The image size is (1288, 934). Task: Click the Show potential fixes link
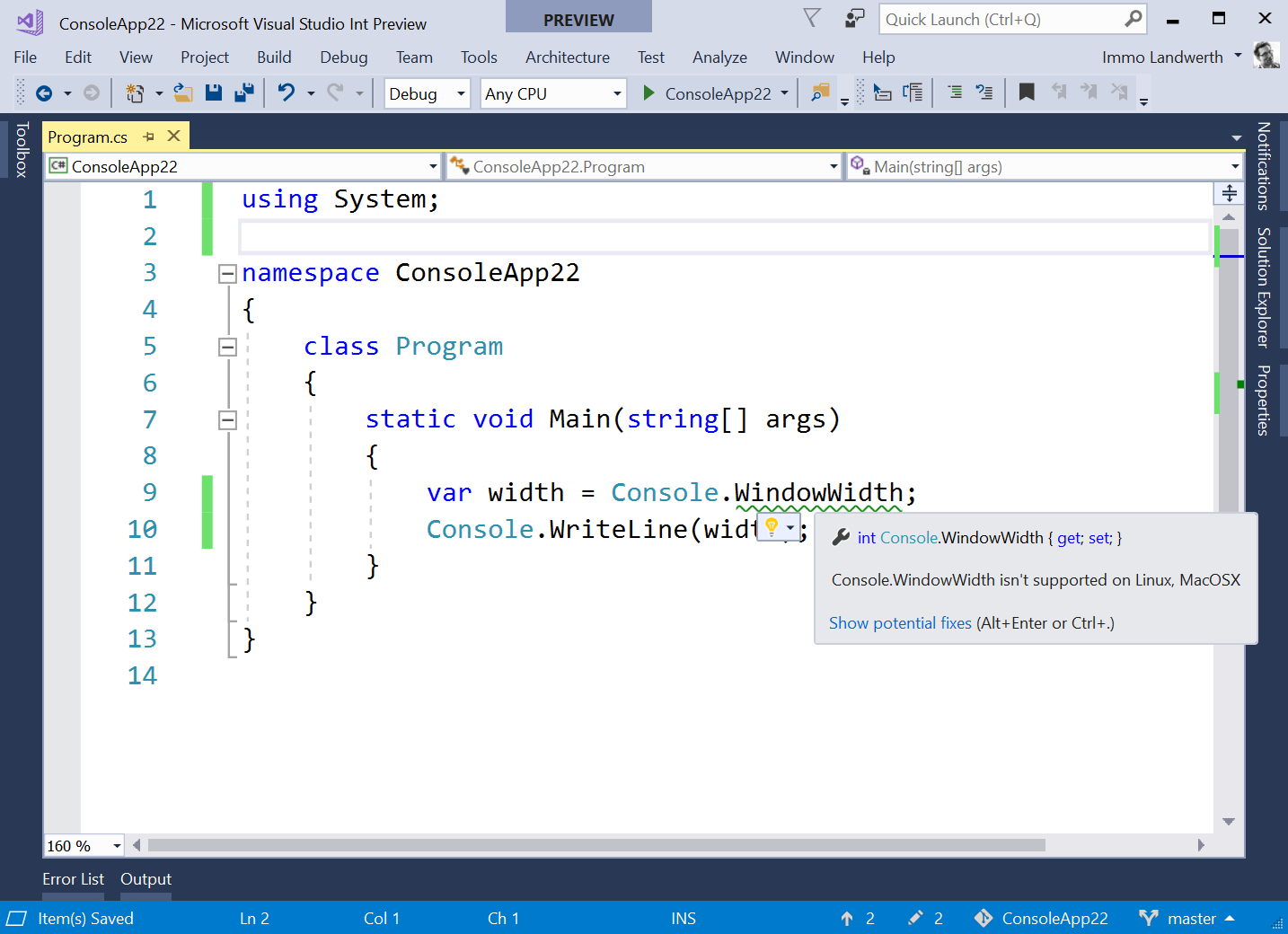pos(900,623)
